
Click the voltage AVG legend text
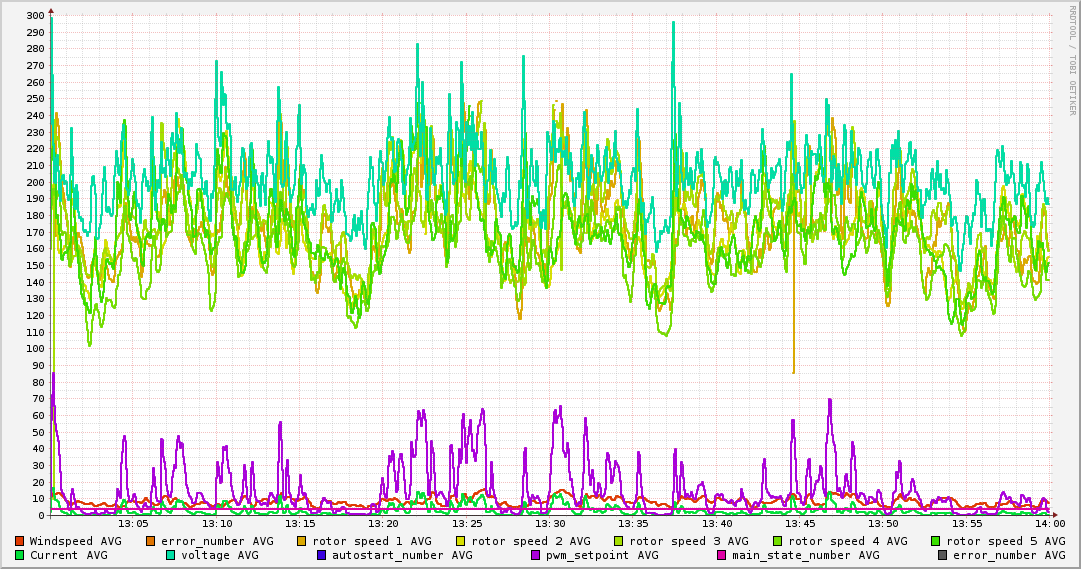[222, 555]
